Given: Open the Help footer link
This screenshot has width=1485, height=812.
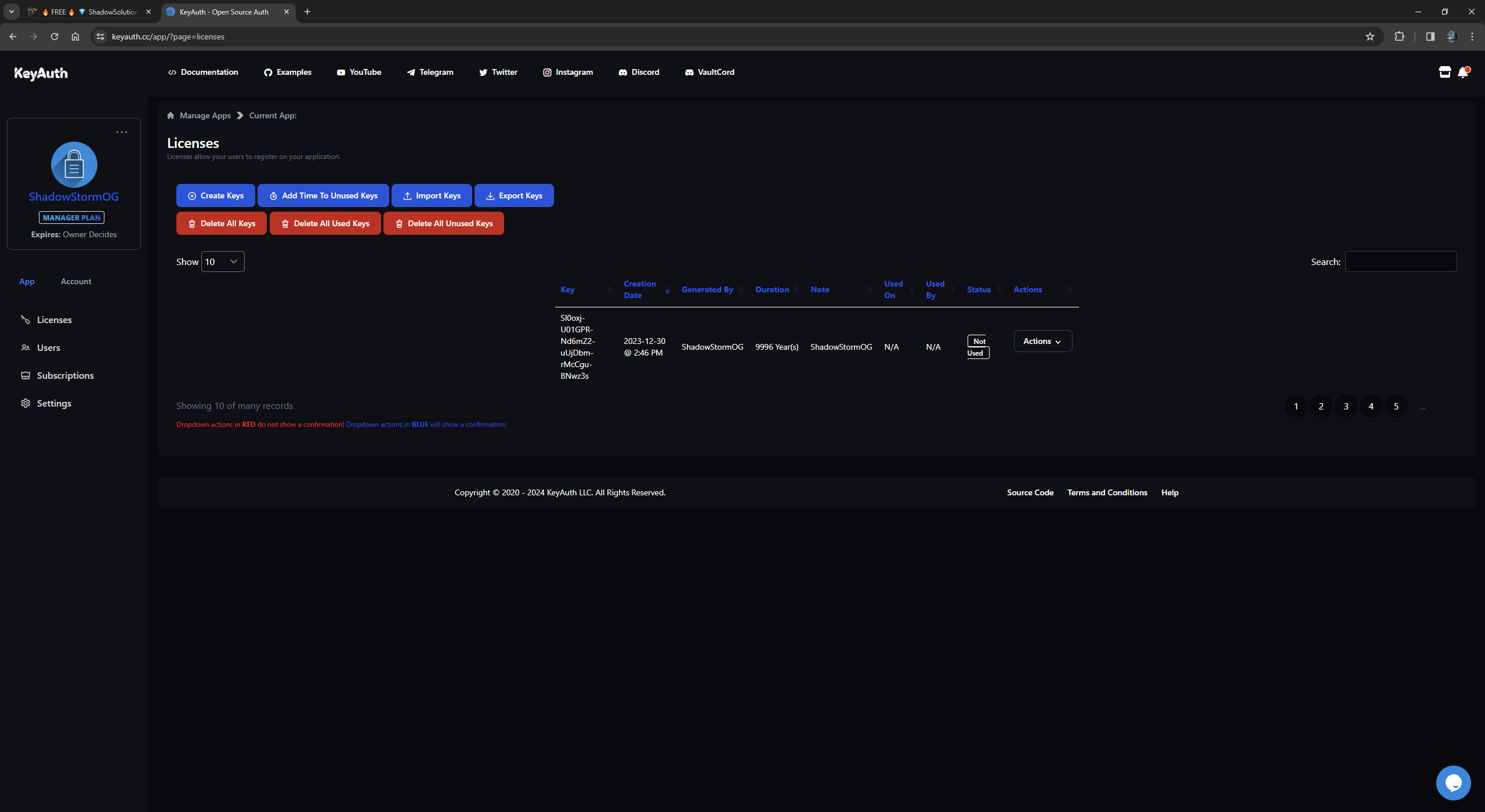Looking at the screenshot, I should pyautogui.click(x=1170, y=492).
